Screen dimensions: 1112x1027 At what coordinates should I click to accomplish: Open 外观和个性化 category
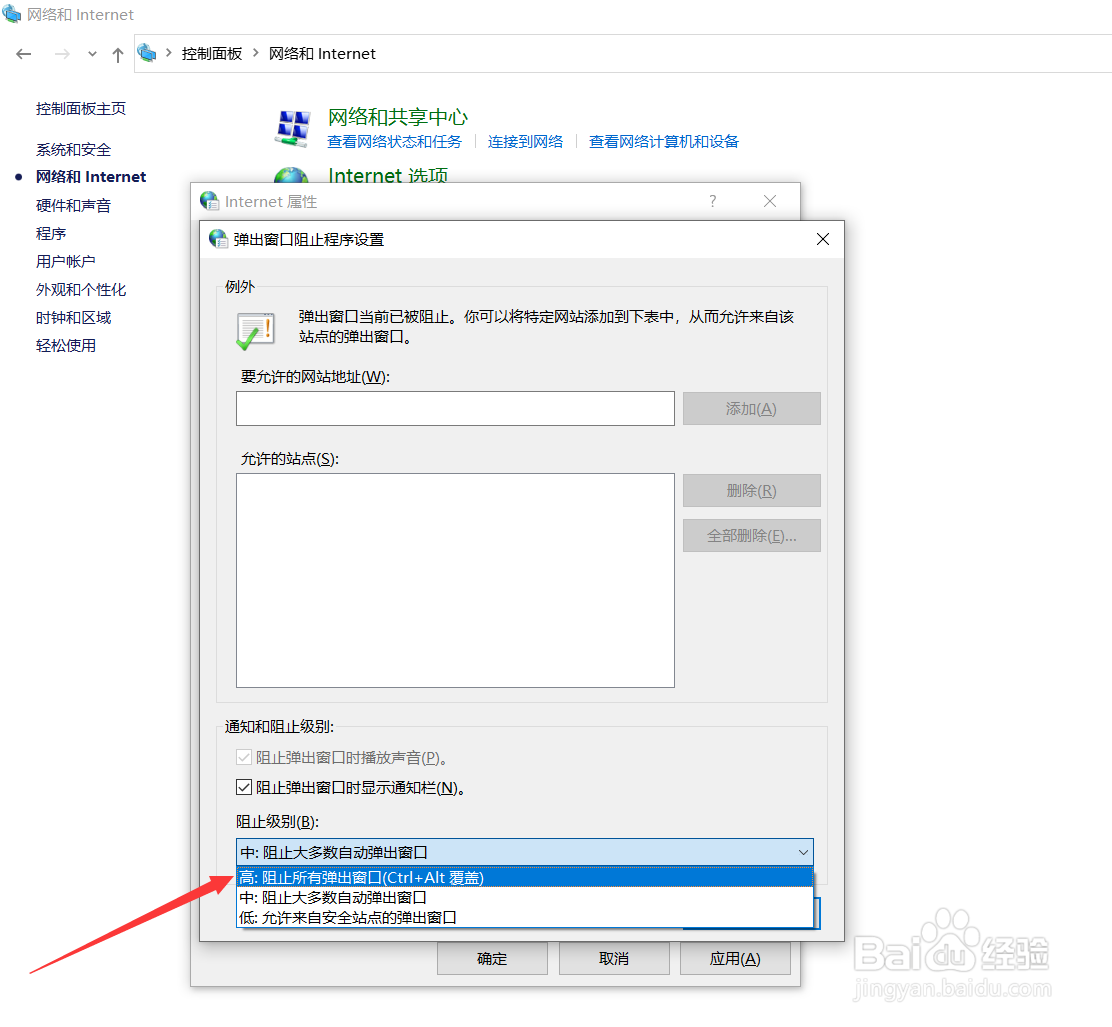[81, 289]
